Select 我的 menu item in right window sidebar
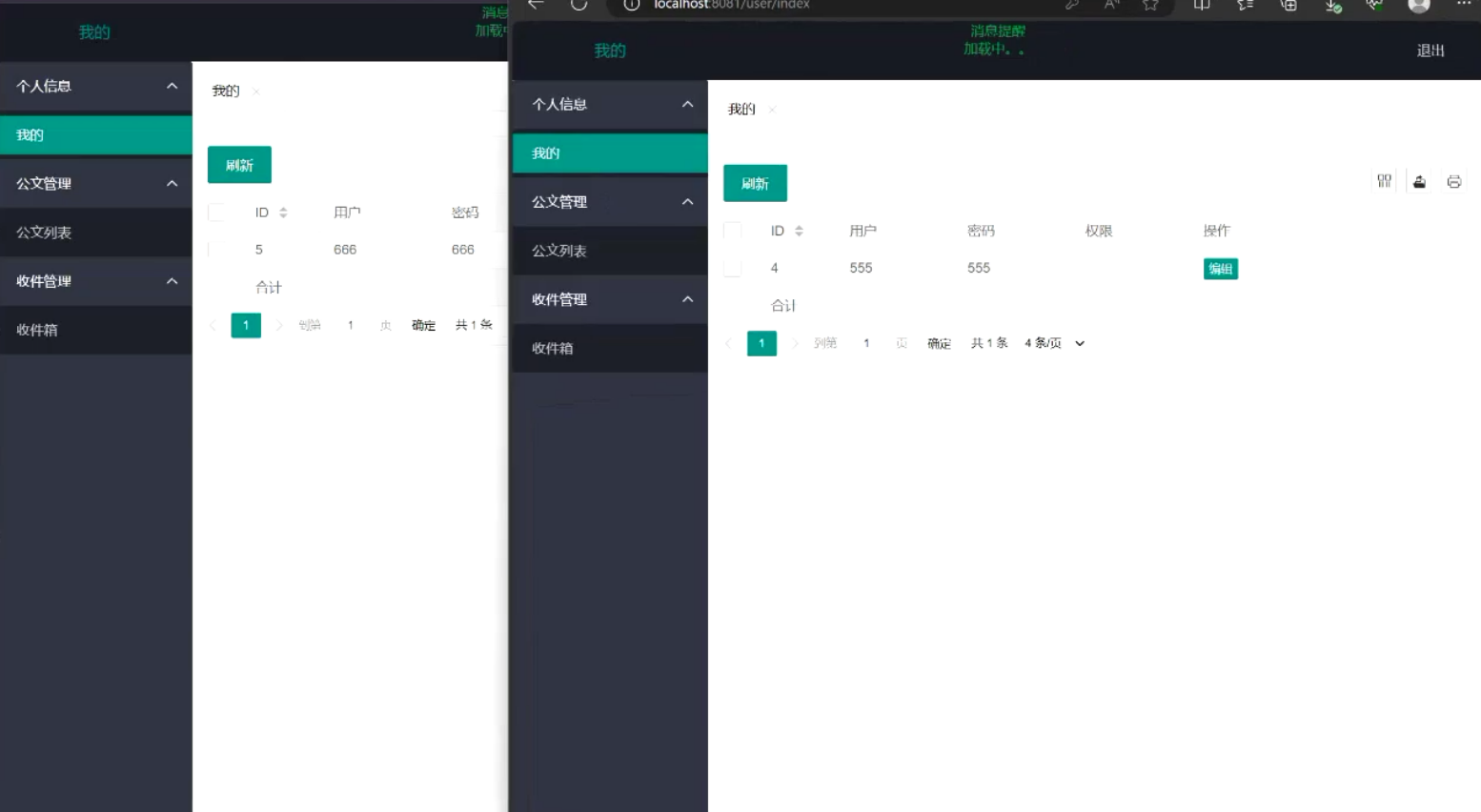This screenshot has height=812, width=1481. tap(610, 153)
